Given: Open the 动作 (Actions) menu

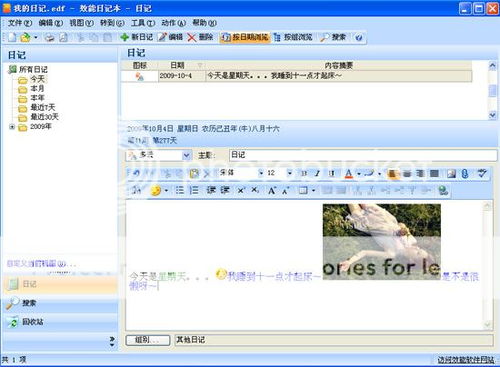Looking at the screenshot, I should (x=174, y=23).
